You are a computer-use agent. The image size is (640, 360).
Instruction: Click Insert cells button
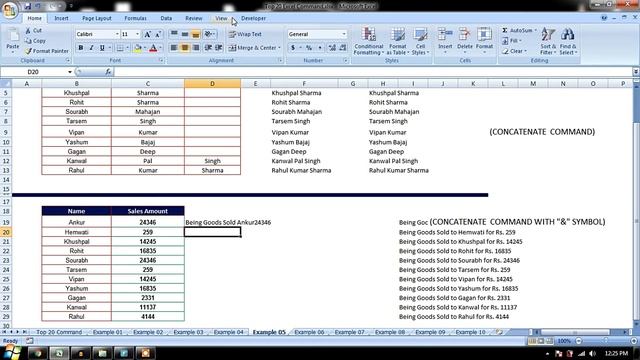pos(445,41)
